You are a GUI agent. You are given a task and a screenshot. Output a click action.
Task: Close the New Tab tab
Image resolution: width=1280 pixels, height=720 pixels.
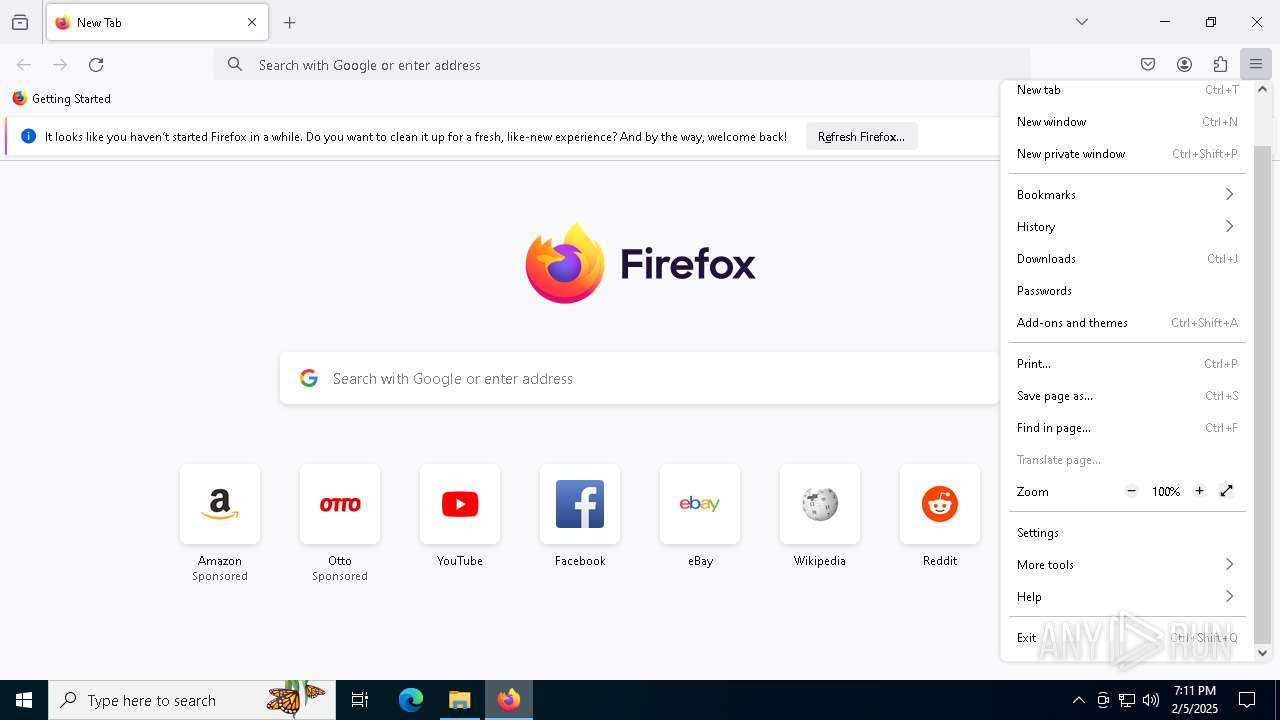click(252, 22)
